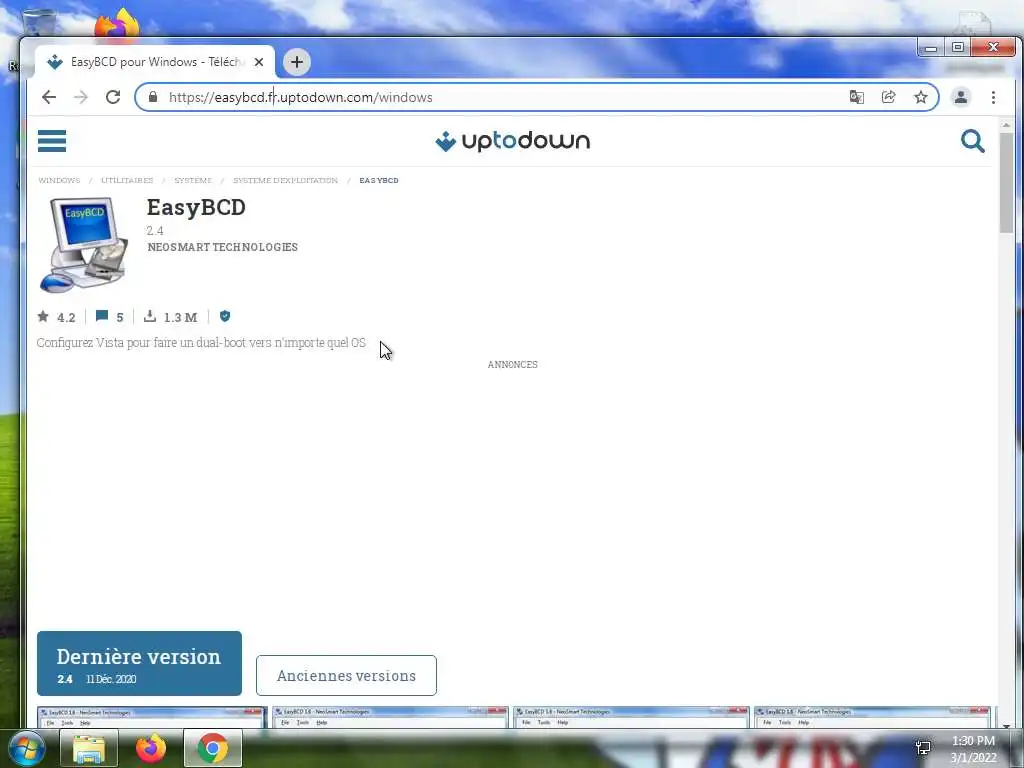Reload the page with refresh icon

[x=113, y=97]
